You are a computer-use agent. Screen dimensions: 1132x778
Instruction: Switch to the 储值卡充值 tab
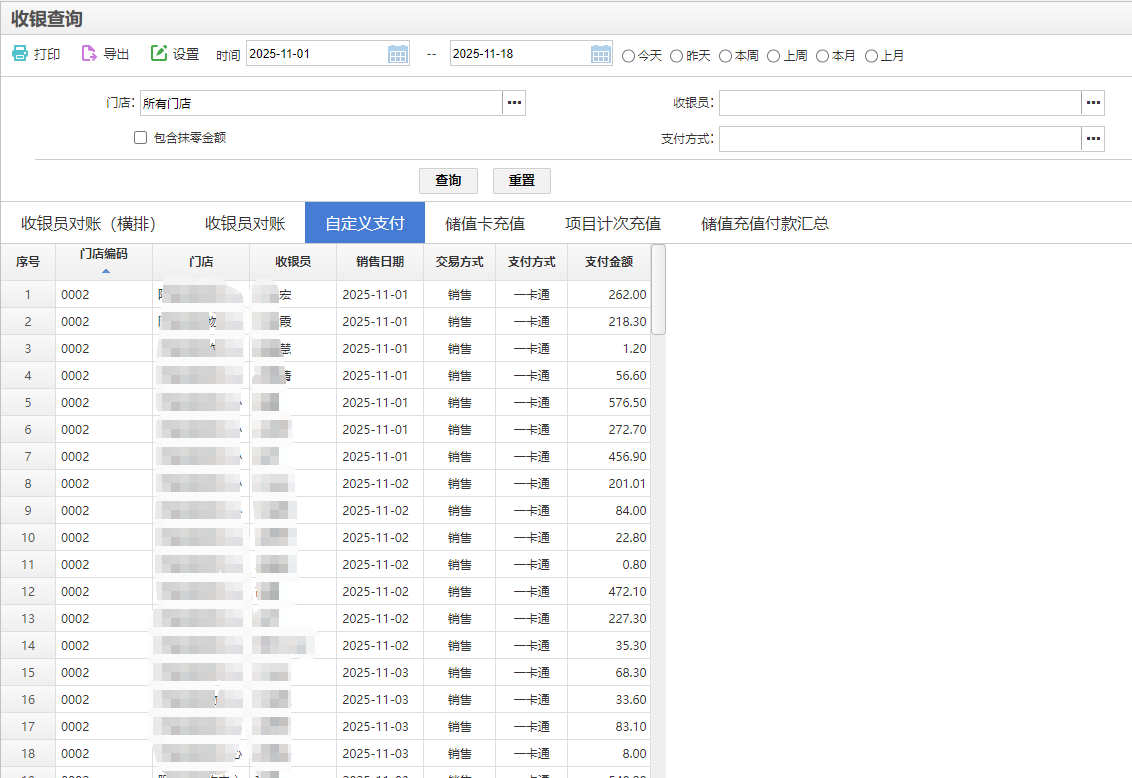coord(485,223)
